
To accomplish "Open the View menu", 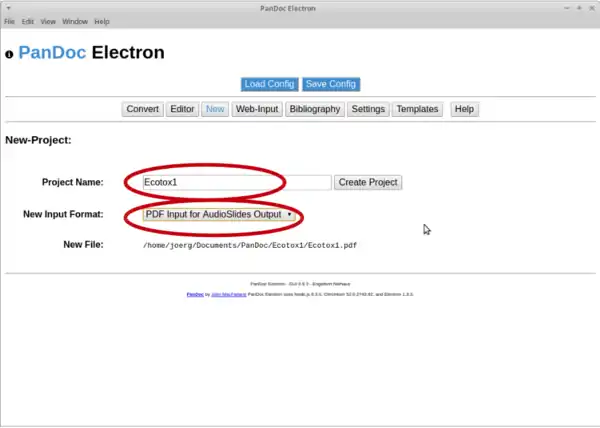I will point(48,21).
